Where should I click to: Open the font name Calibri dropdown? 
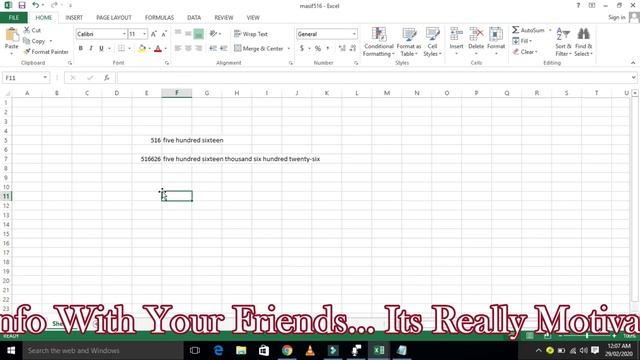(124, 34)
